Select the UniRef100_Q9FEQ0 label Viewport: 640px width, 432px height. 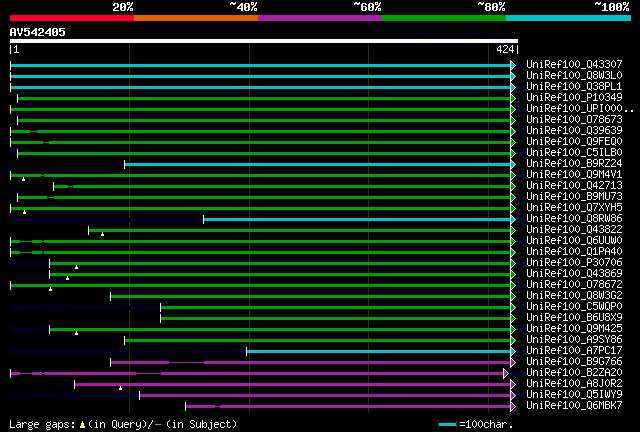tap(574, 141)
